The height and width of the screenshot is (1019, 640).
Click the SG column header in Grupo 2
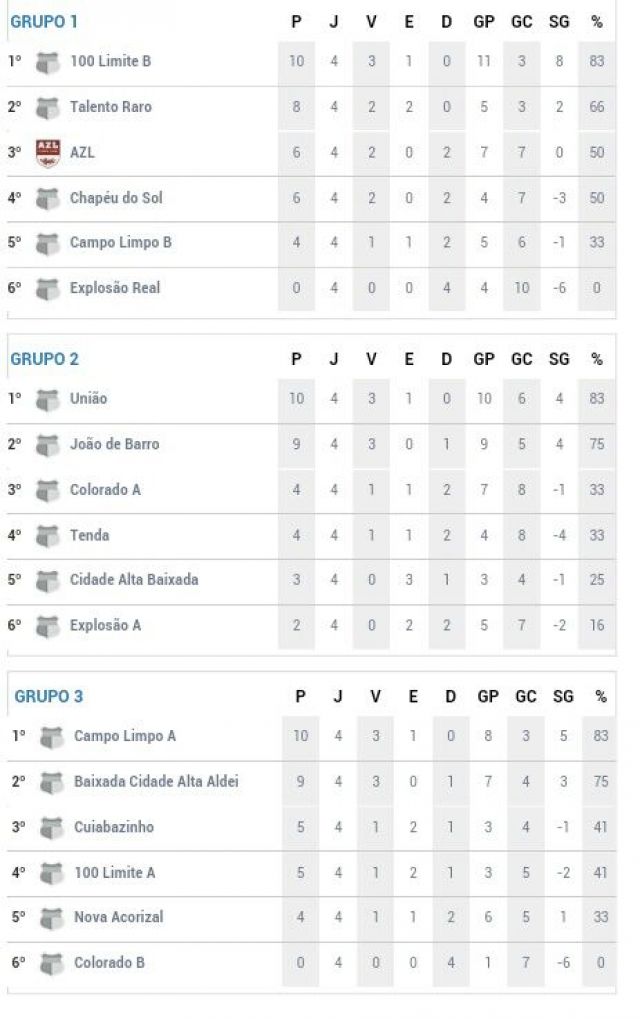[559, 359]
